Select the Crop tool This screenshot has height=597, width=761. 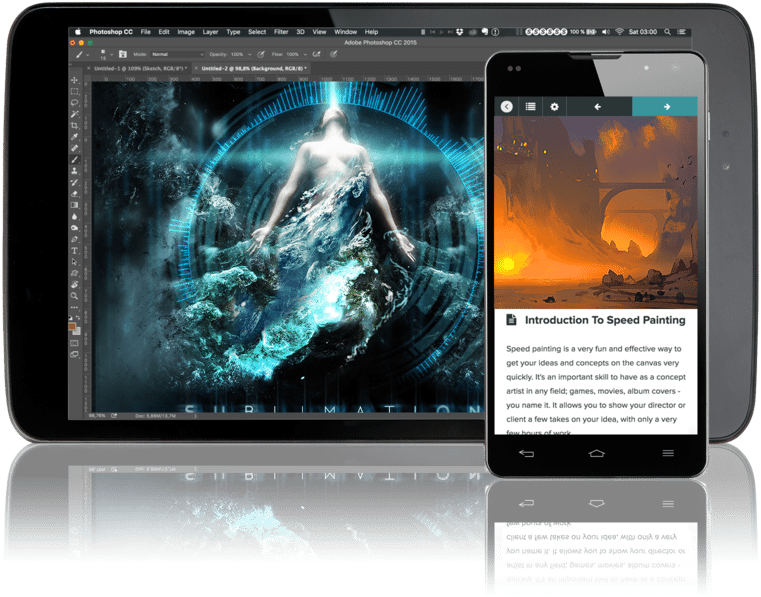tap(74, 126)
